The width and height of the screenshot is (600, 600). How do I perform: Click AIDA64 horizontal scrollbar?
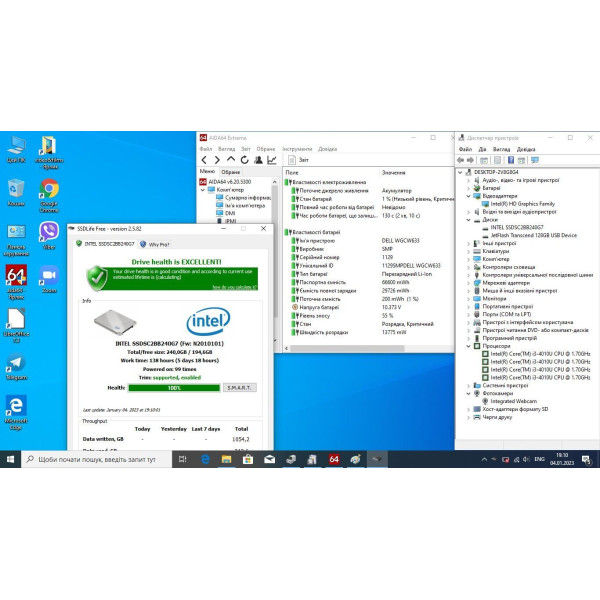coord(347,349)
